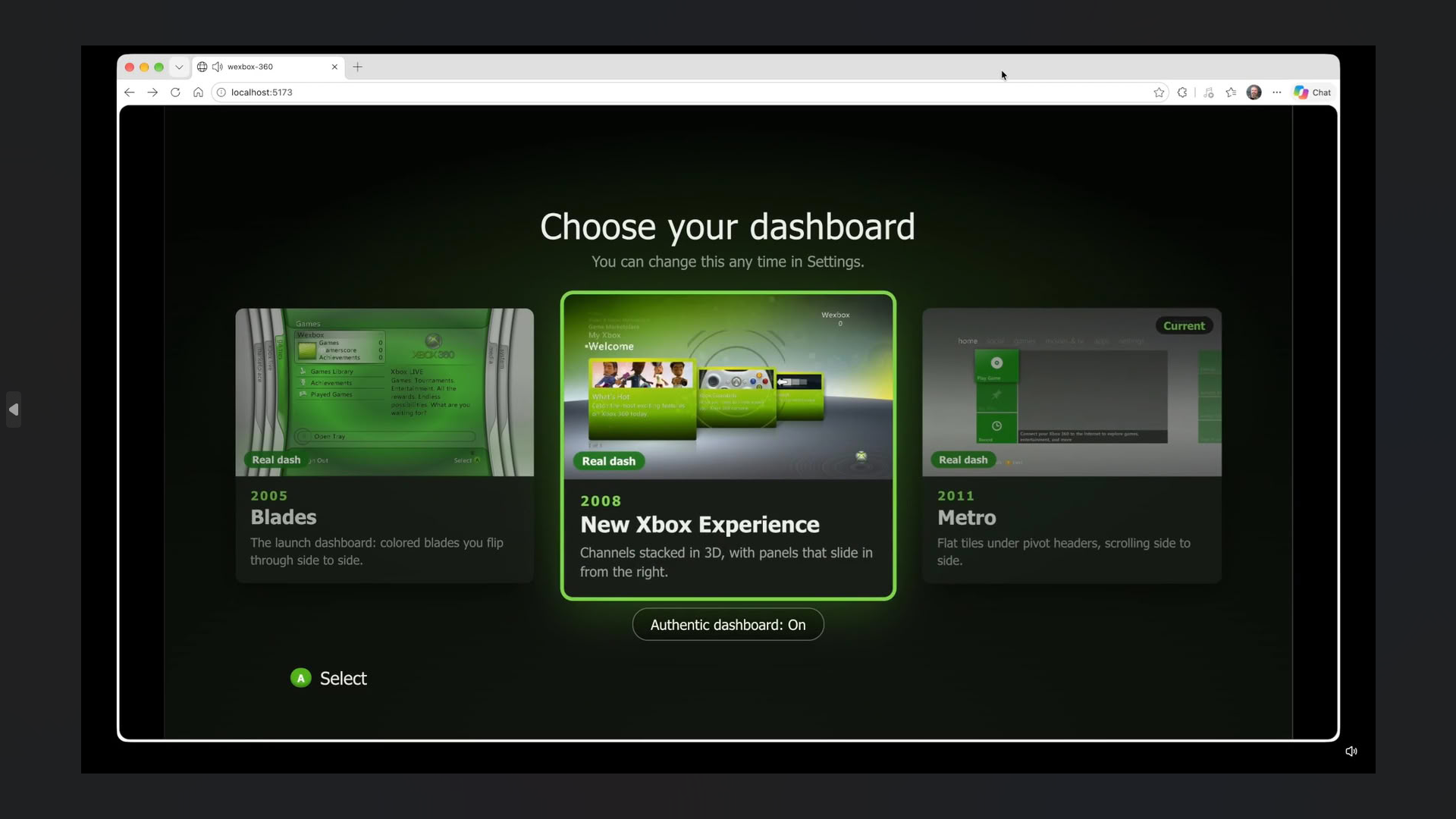Choose the 2011 Metro dashboard card

1072,445
